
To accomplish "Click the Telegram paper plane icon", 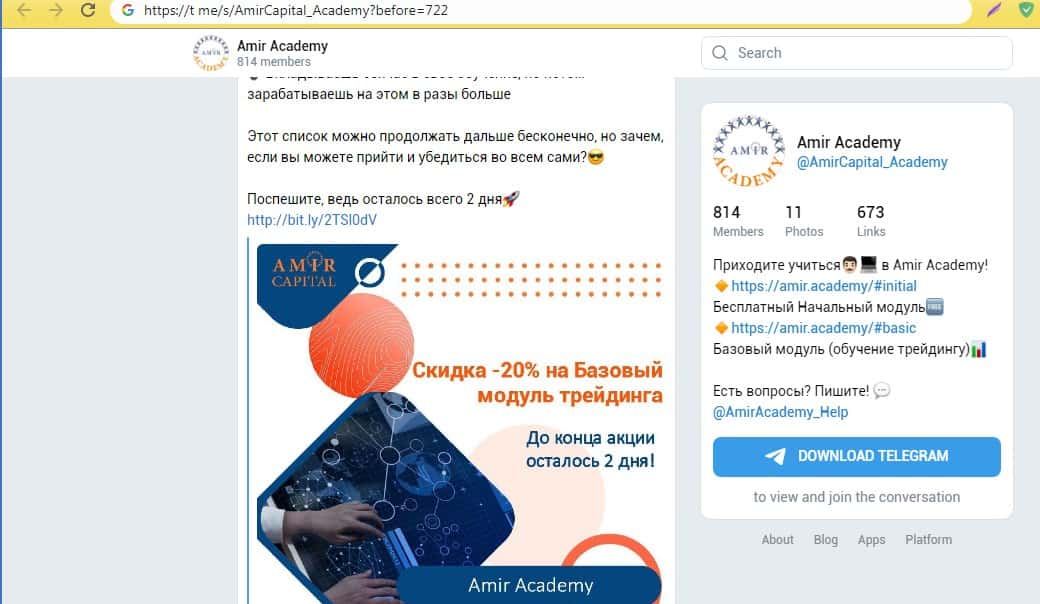I will 775,456.
